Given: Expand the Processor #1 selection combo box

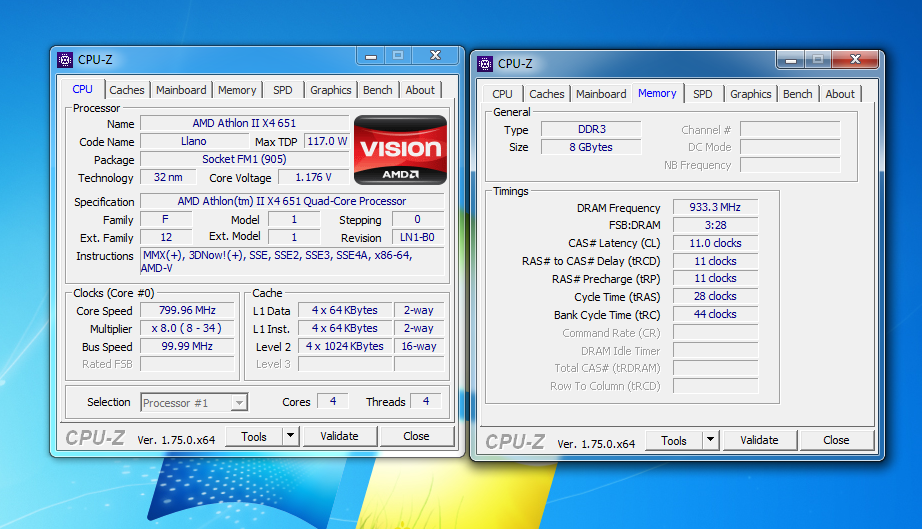Looking at the screenshot, I should [x=238, y=403].
